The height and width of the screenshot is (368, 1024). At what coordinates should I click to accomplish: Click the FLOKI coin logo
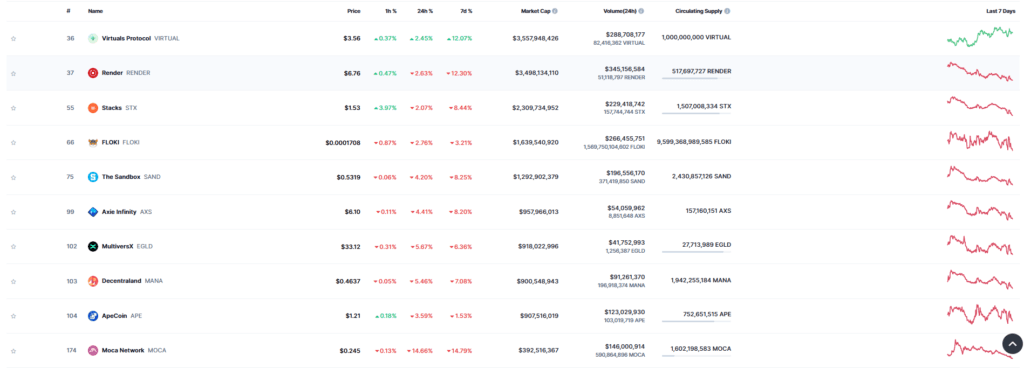(x=93, y=142)
